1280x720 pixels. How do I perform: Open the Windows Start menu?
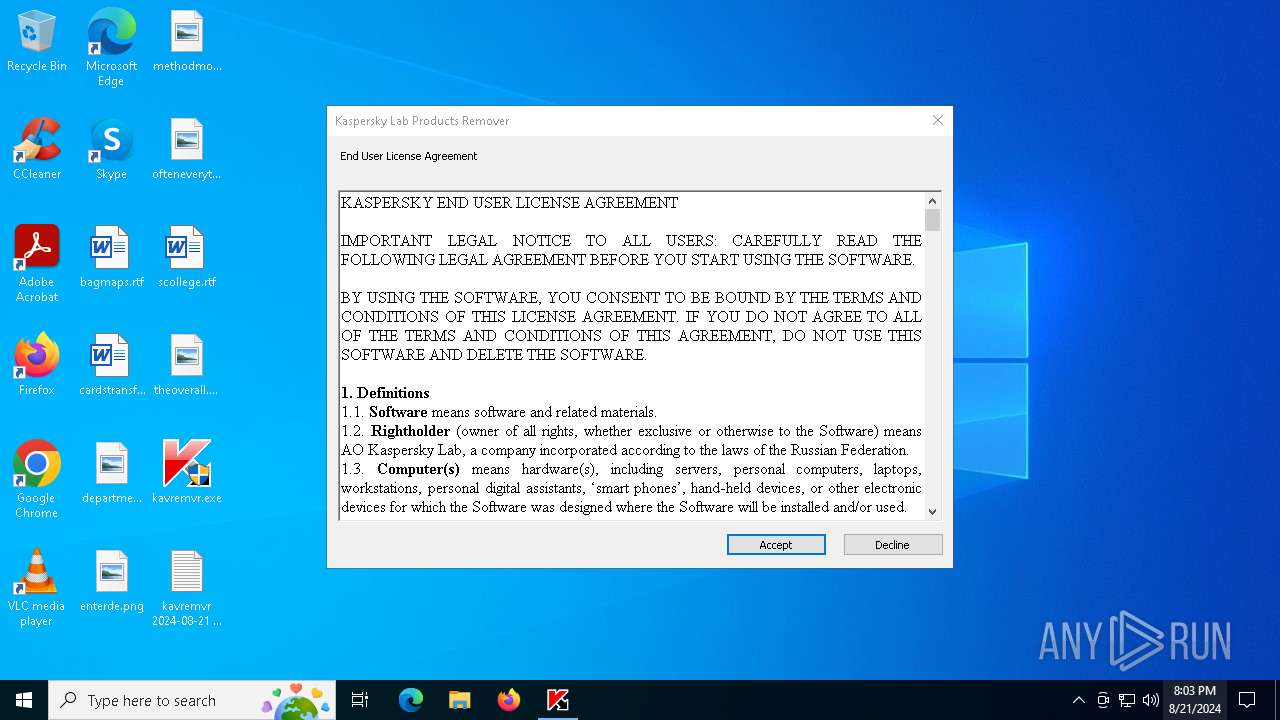(x=24, y=700)
